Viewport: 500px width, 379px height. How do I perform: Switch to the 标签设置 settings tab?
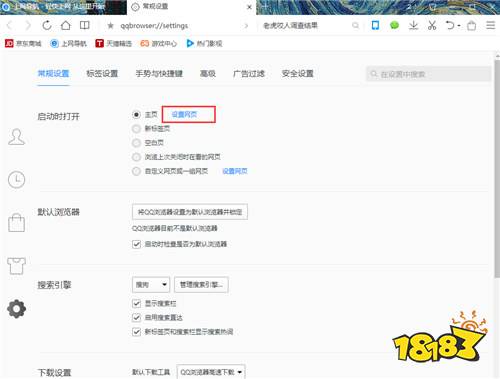102,74
